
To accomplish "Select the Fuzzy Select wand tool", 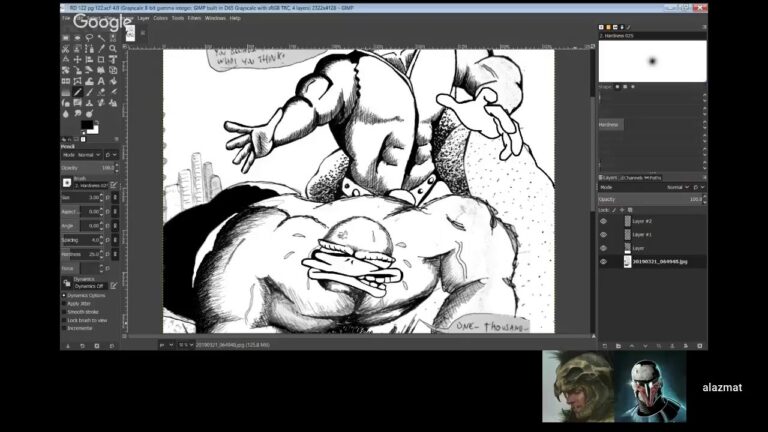I will click(x=101, y=38).
